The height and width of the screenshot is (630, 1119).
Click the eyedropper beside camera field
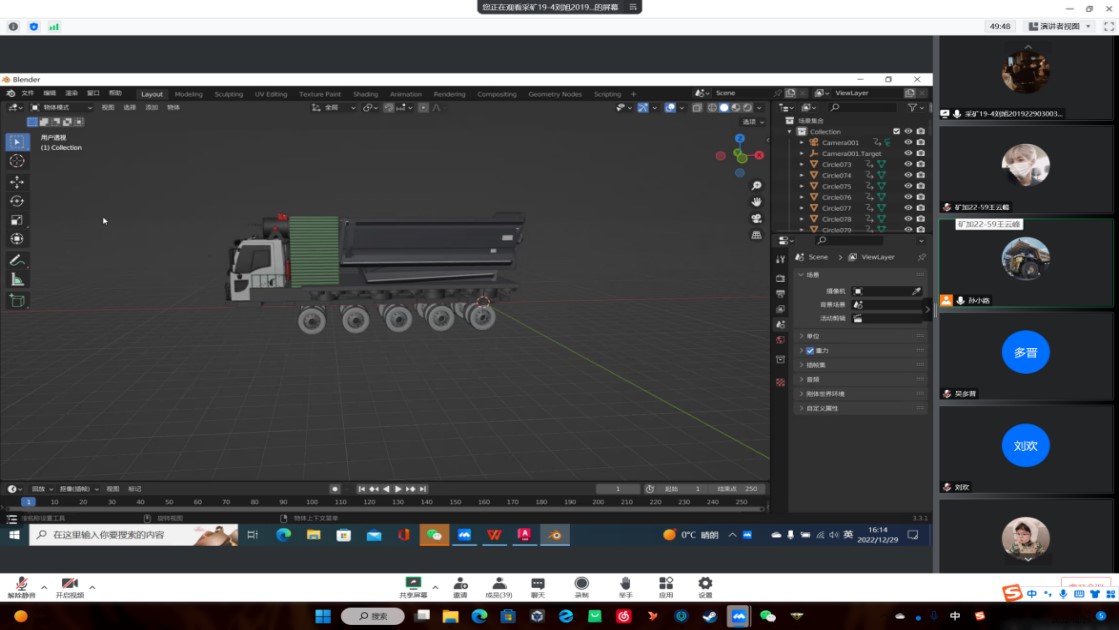coord(916,291)
